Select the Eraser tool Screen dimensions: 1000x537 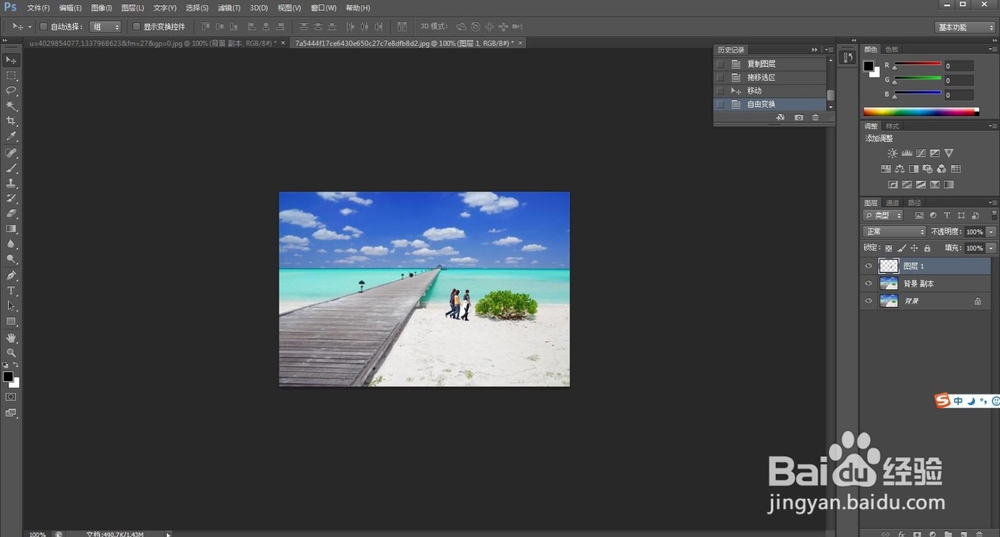point(11,214)
